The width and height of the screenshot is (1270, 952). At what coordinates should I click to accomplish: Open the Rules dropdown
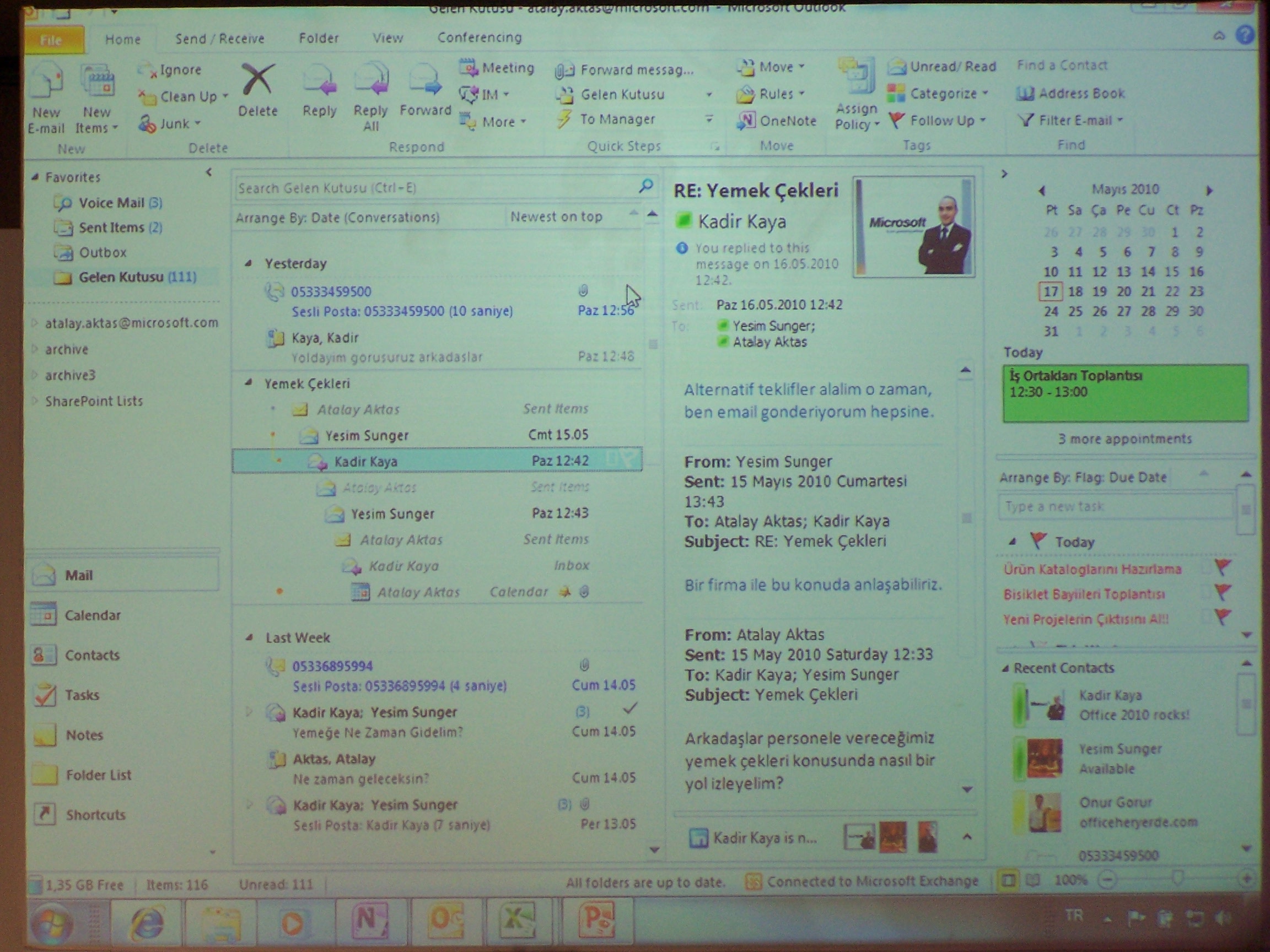click(801, 94)
